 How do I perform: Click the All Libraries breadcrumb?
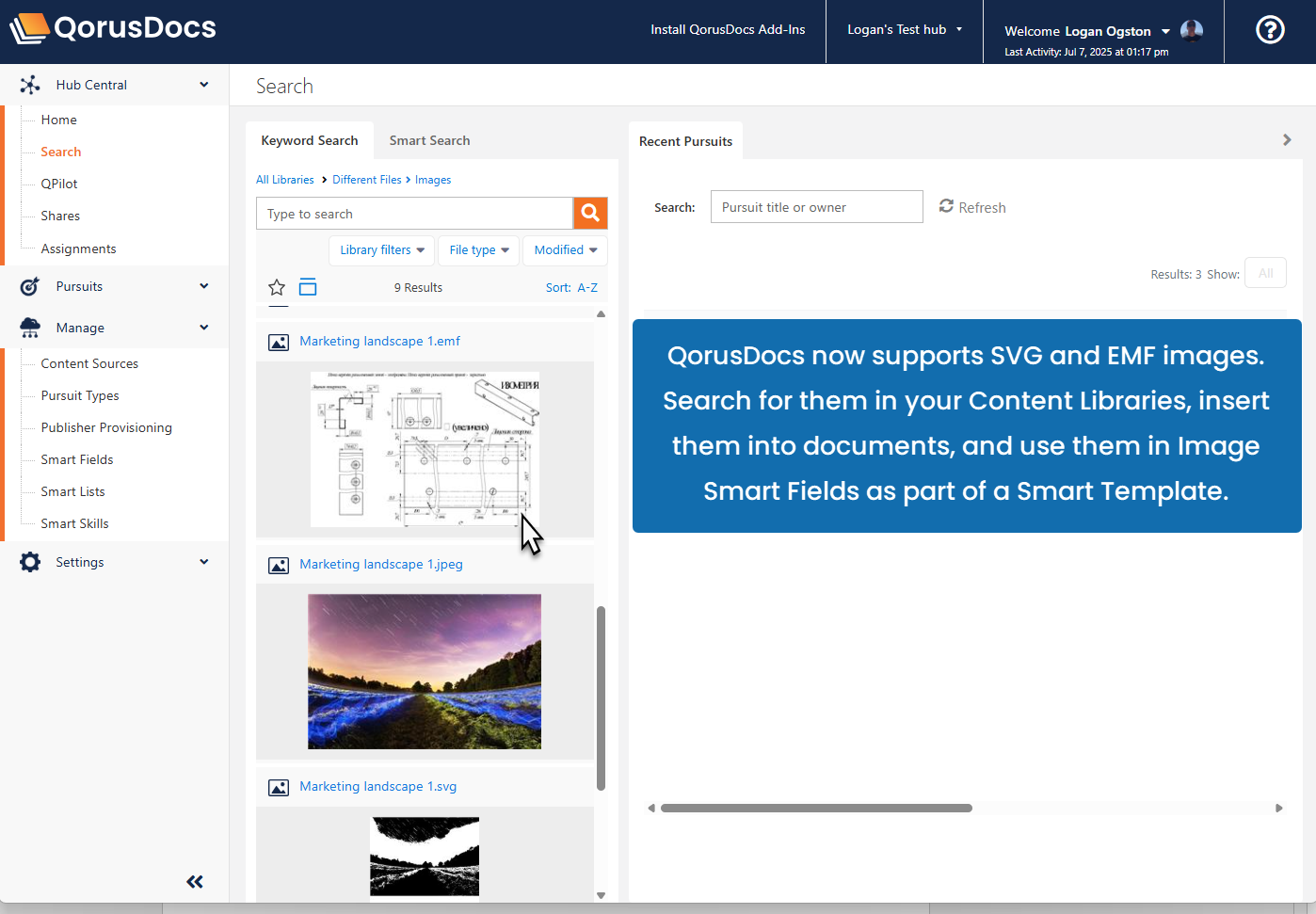pyautogui.click(x=285, y=180)
